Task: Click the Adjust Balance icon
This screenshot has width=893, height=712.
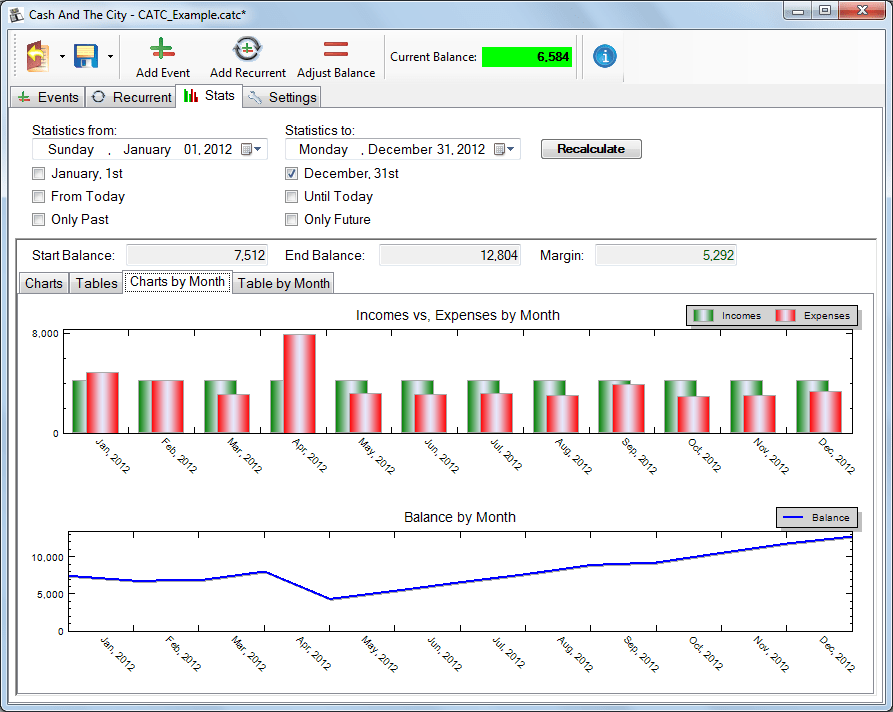Action: click(x=336, y=49)
